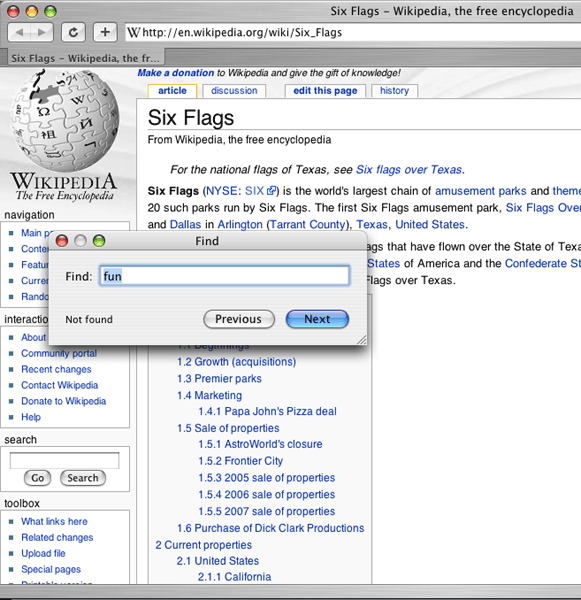Click the Make a donation link

(176, 73)
